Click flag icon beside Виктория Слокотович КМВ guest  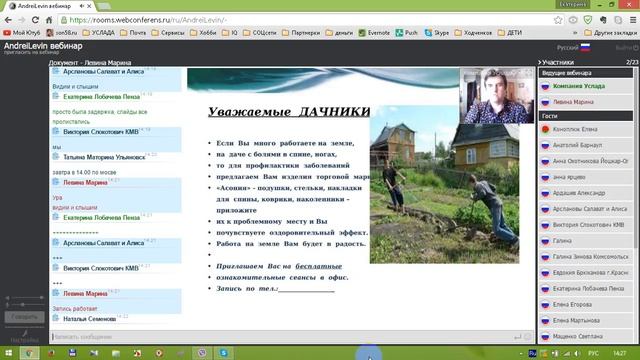pos(545,225)
